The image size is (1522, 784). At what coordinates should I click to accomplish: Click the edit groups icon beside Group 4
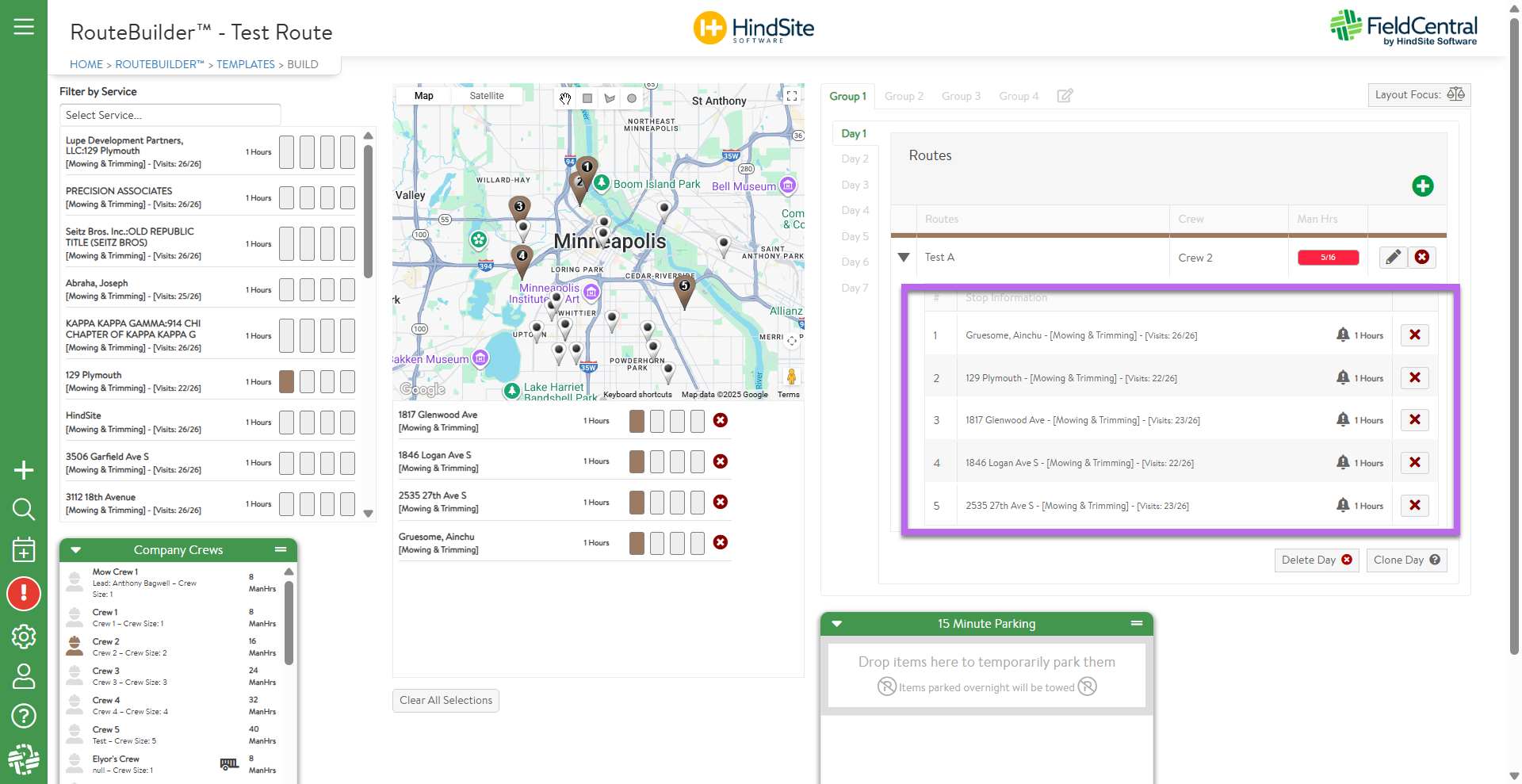pos(1065,96)
